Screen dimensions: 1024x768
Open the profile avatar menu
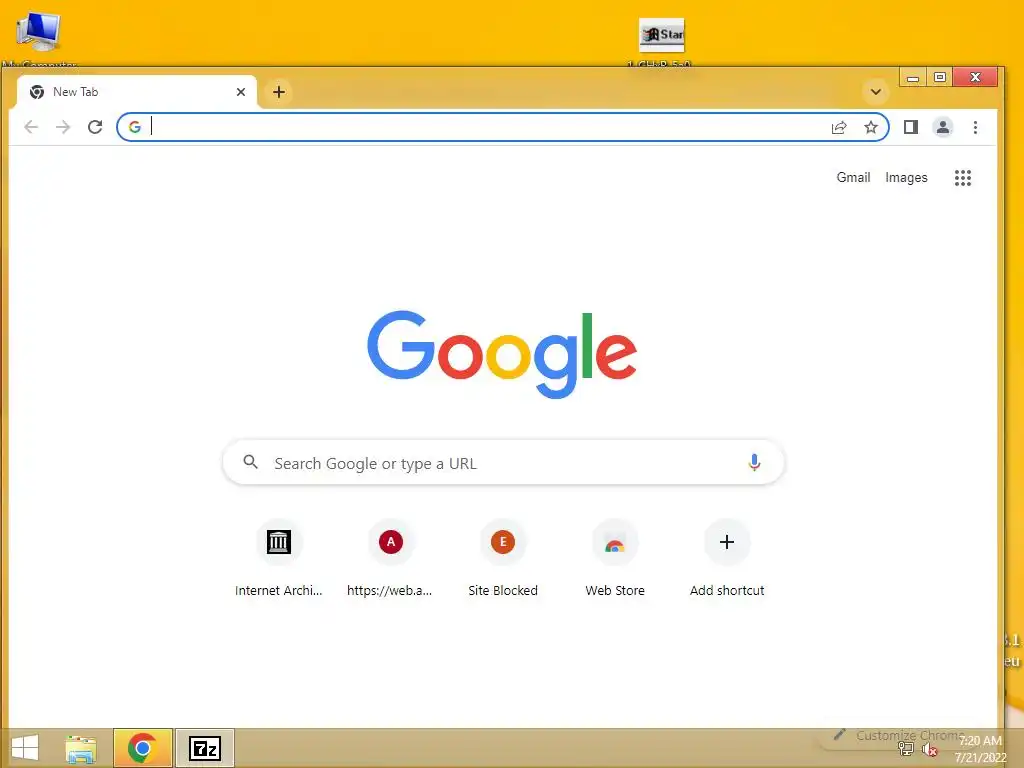(942, 127)
